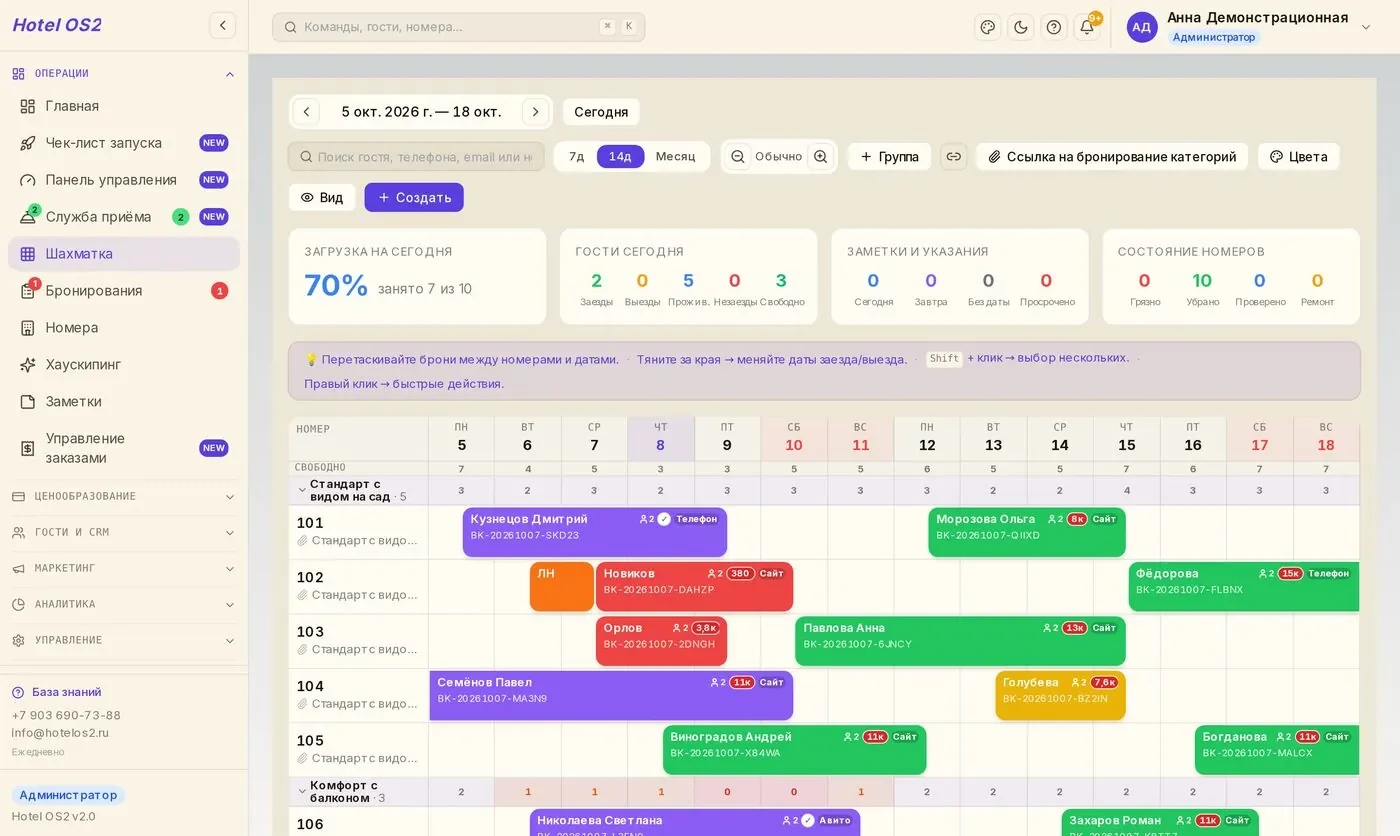Collapse Комфорт с балконом category
The height and width of the screenshot is (836, 1400).
(x=302, y=792)
